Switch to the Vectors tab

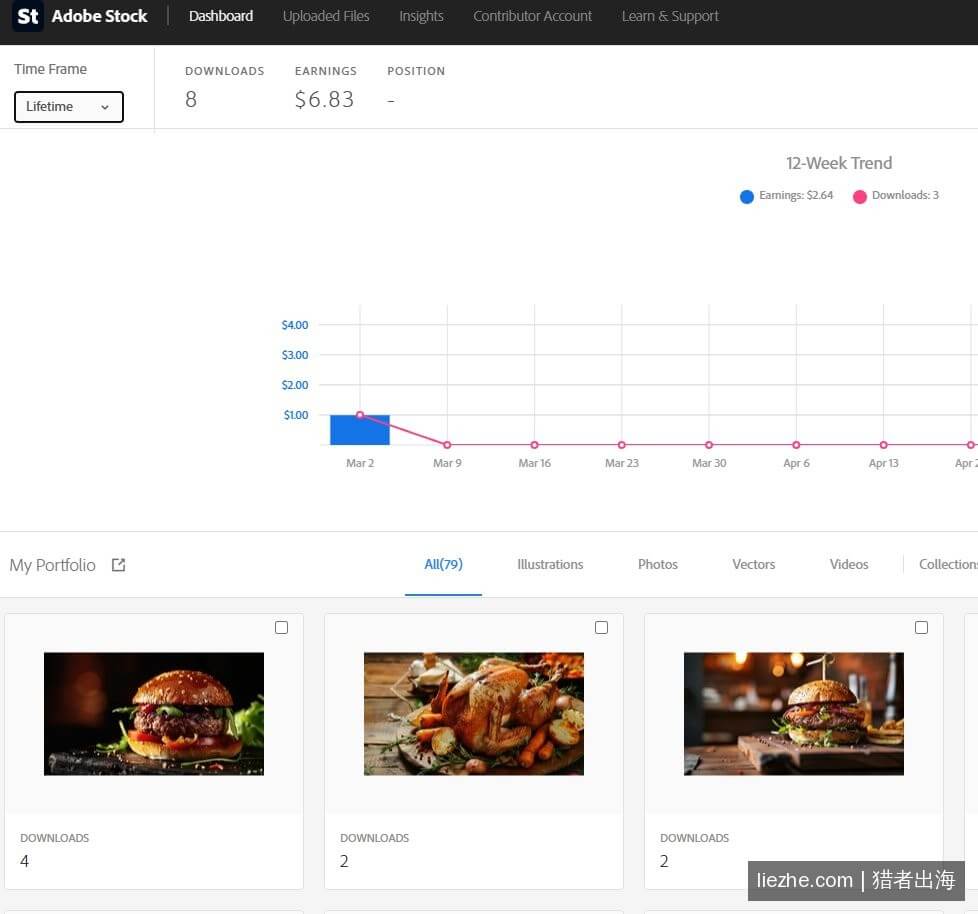point(753,564)
